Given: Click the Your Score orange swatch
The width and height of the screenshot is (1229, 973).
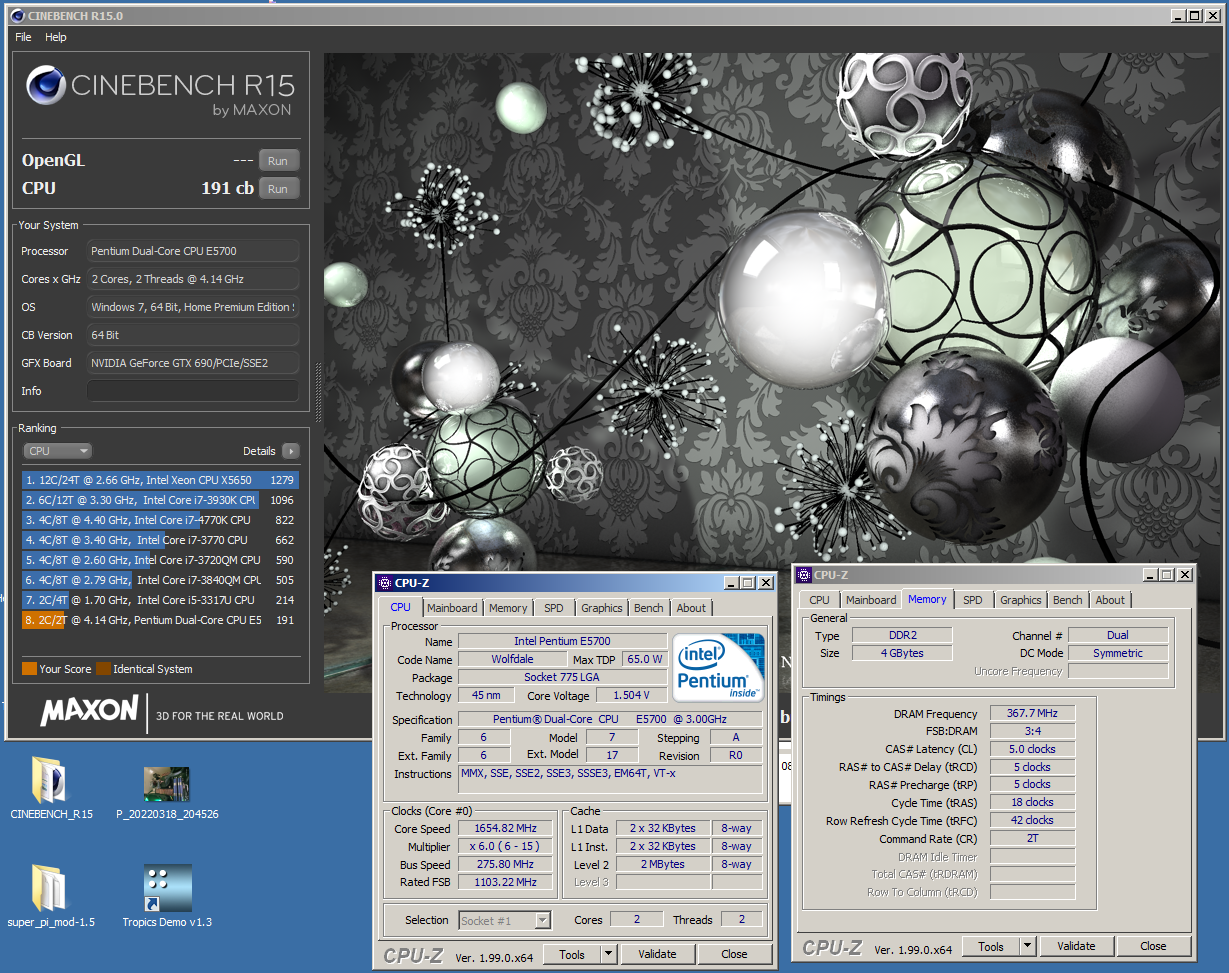Looking at the screenshot, I should tap(29, 669).
